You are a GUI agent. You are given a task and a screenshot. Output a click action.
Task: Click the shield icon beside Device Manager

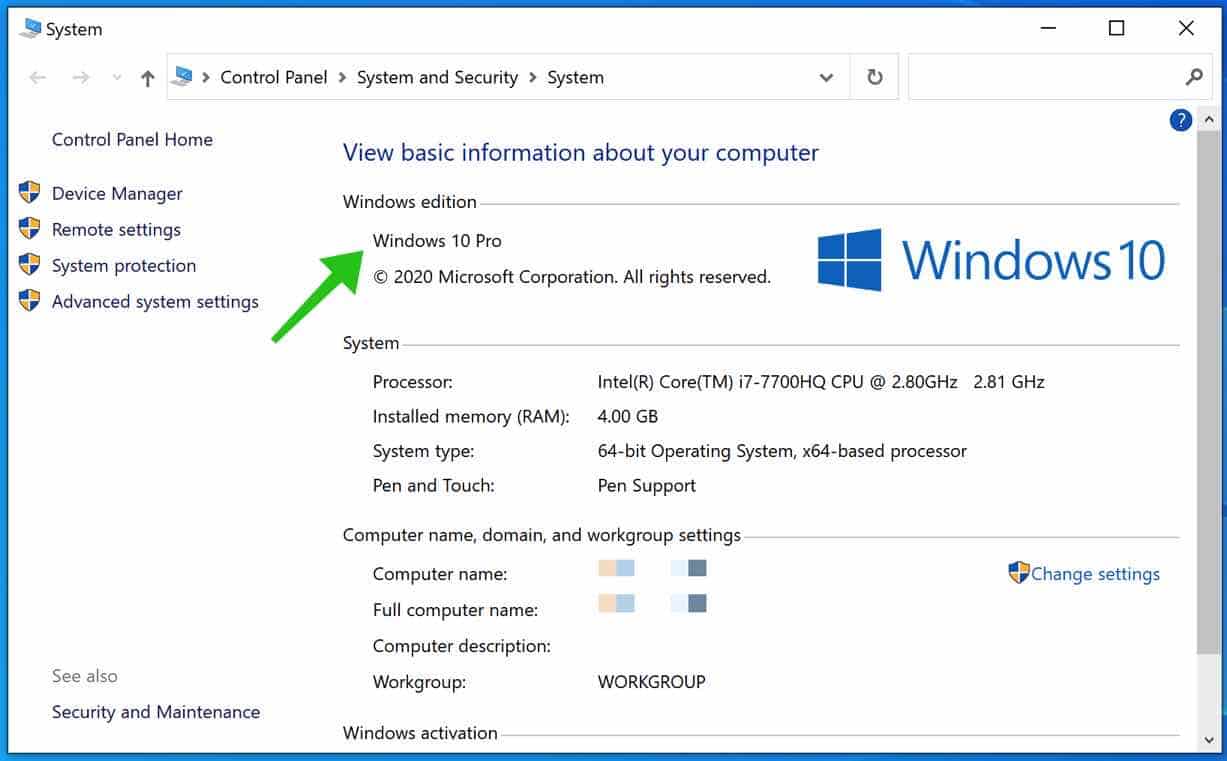(x=30, y=193)
